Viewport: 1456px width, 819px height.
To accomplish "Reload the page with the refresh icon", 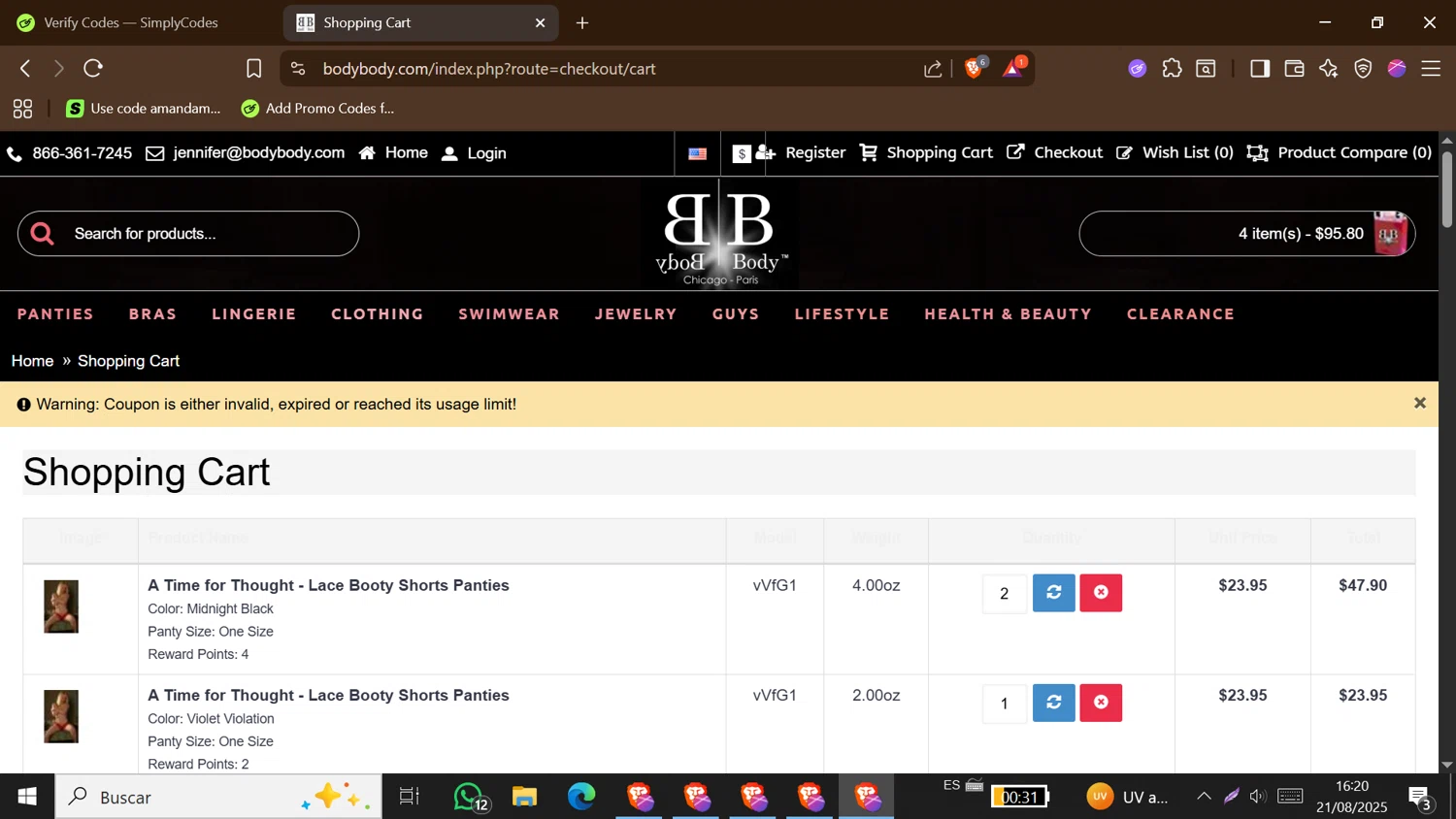I will [x=93, y=69].
